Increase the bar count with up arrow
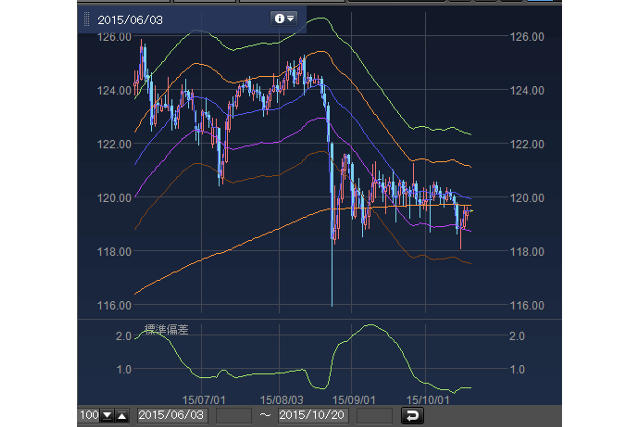The image size is (640, 427). click(x=122, y=416)
